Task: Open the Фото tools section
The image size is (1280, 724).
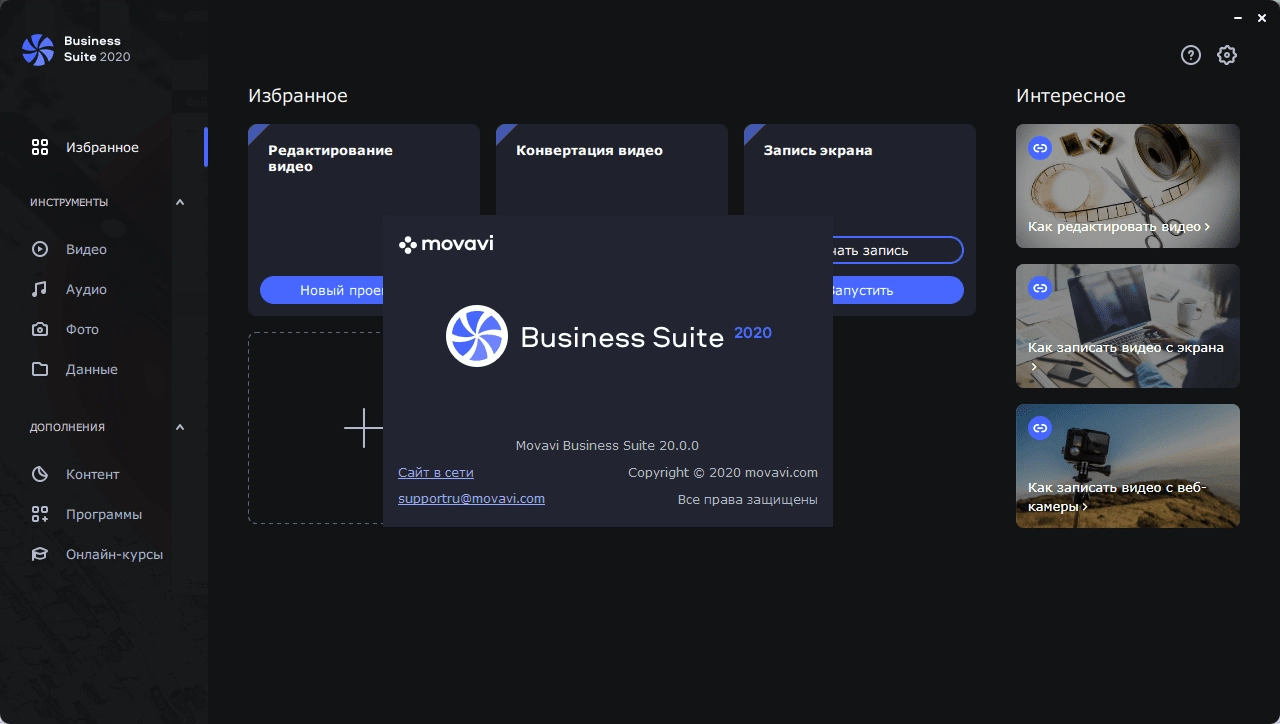Action: point(104,329)
